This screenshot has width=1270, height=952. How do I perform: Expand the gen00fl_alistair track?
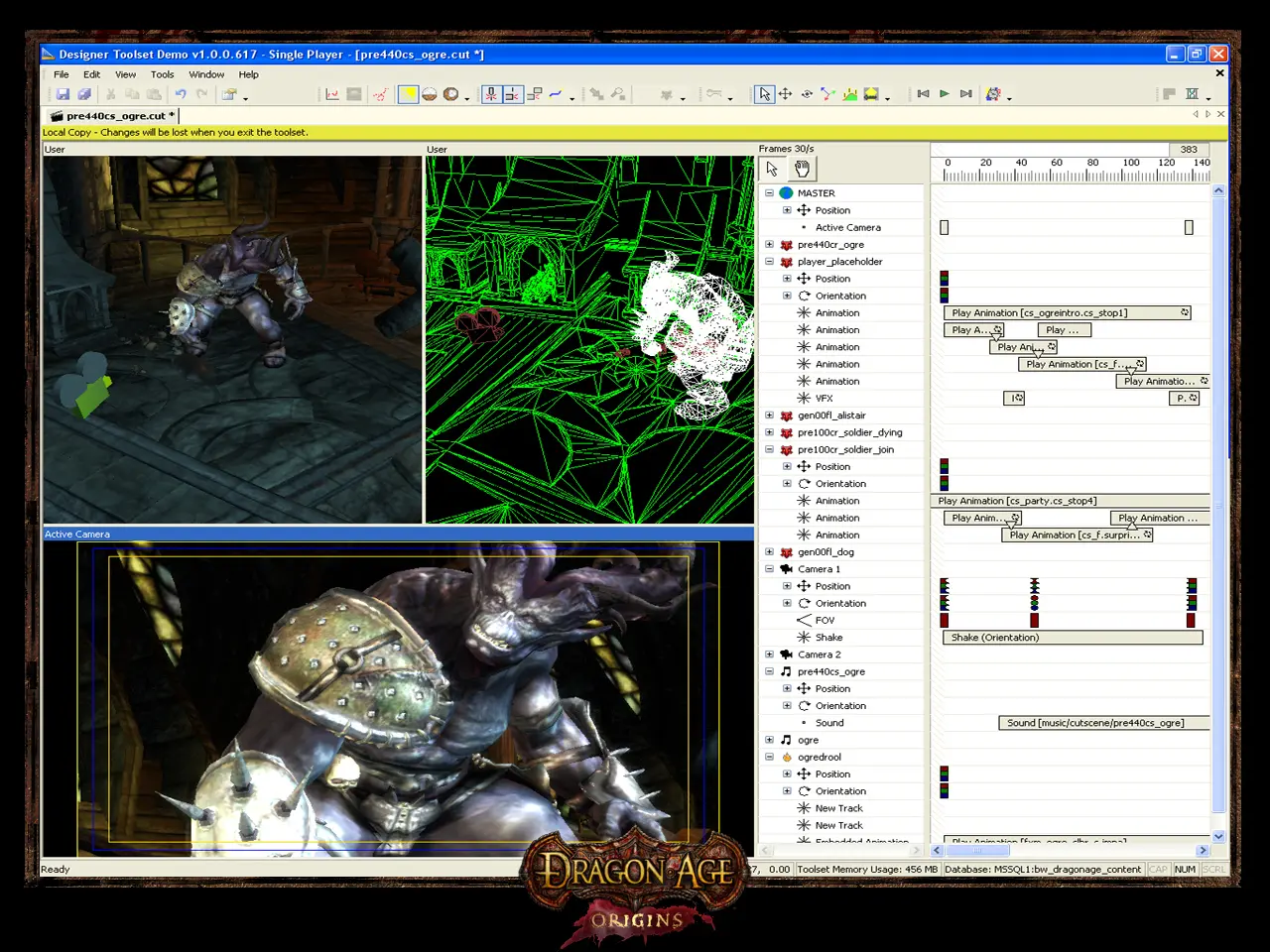pos(769,416)
